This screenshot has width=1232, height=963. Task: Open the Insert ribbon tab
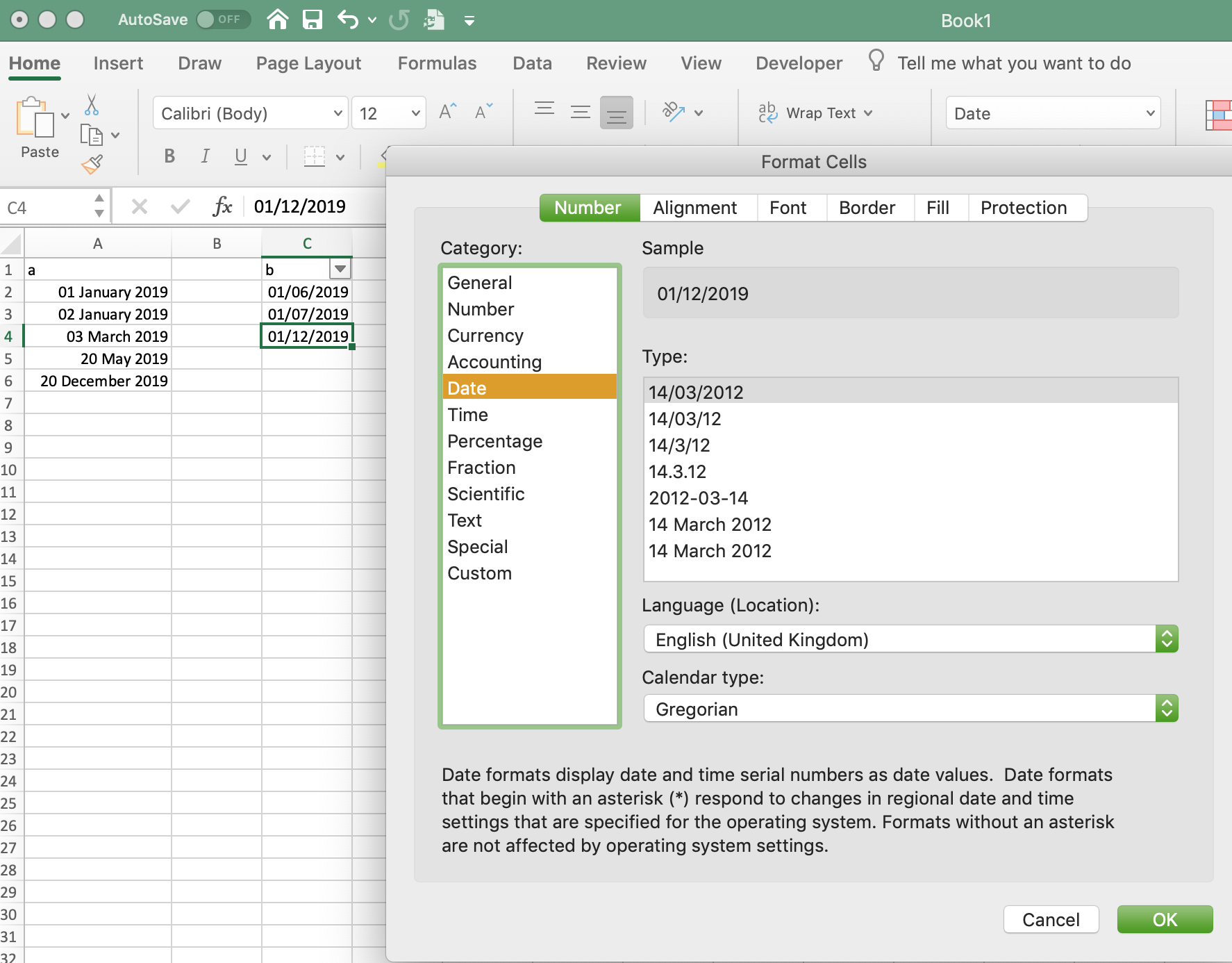pos(118,63)
